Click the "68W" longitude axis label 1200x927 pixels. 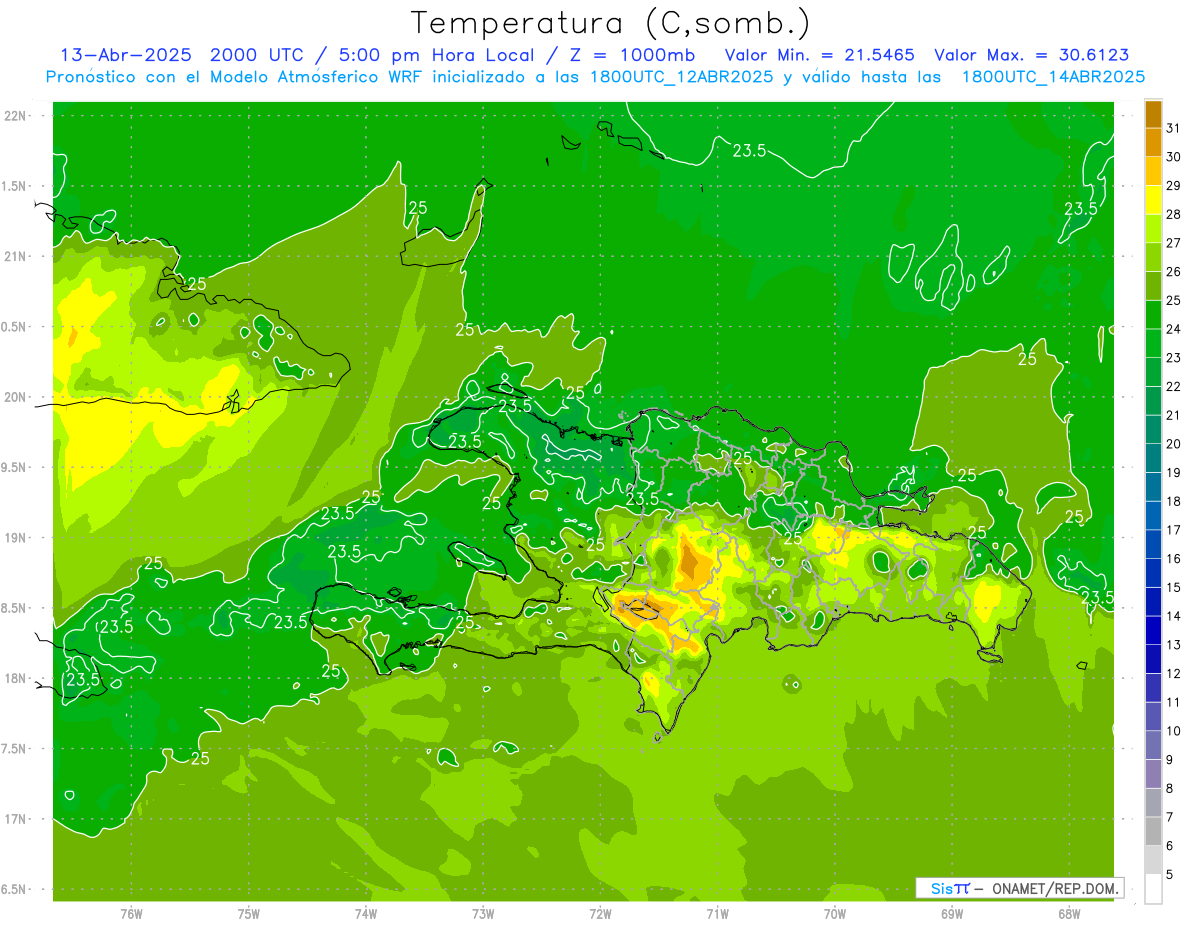coord(1069,913)
